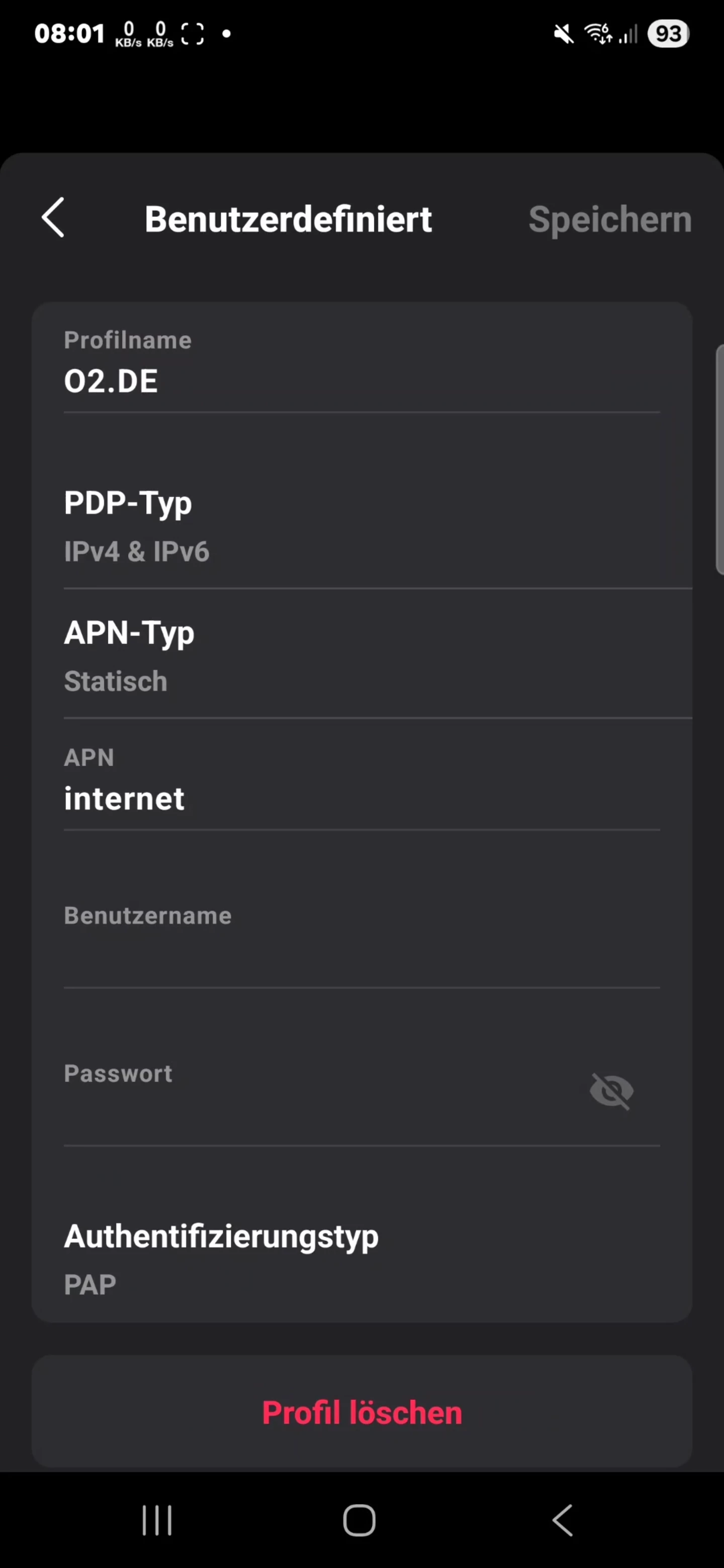Image resolution: width=724 pixels, height=1568 pixels.
Task: Open recent apps navigation button
Action: 157,1520
